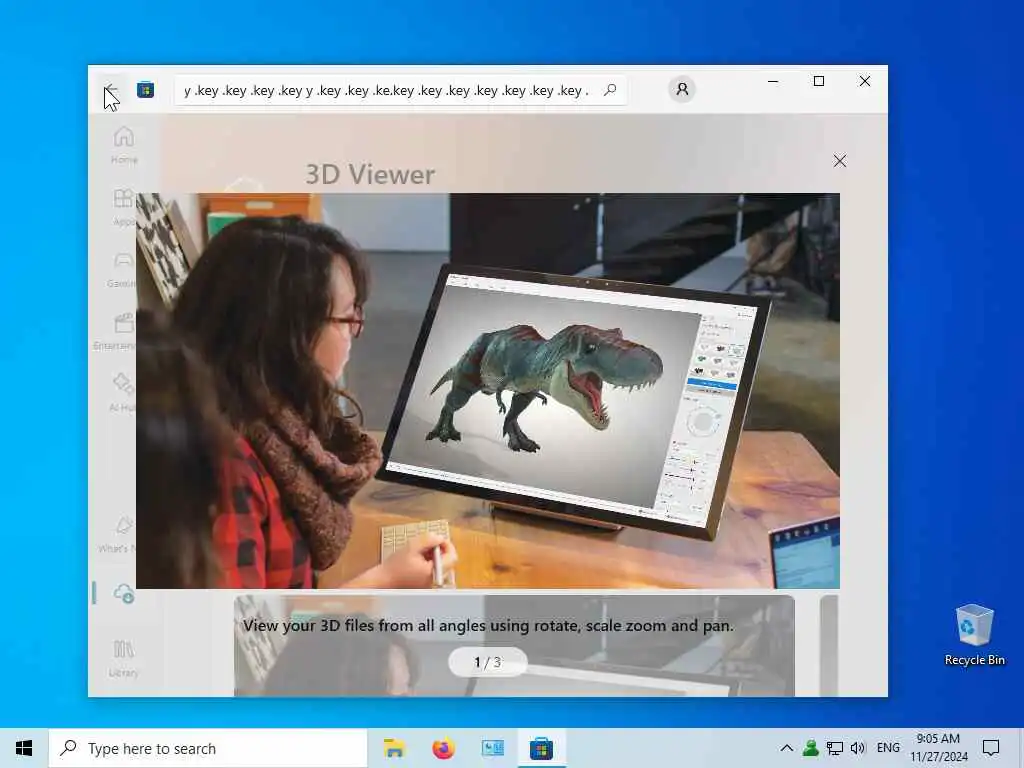Screen dimensions: 1024x768
Task: Click the 1 / 3 page indicator
Action: (x=487, y=662)
